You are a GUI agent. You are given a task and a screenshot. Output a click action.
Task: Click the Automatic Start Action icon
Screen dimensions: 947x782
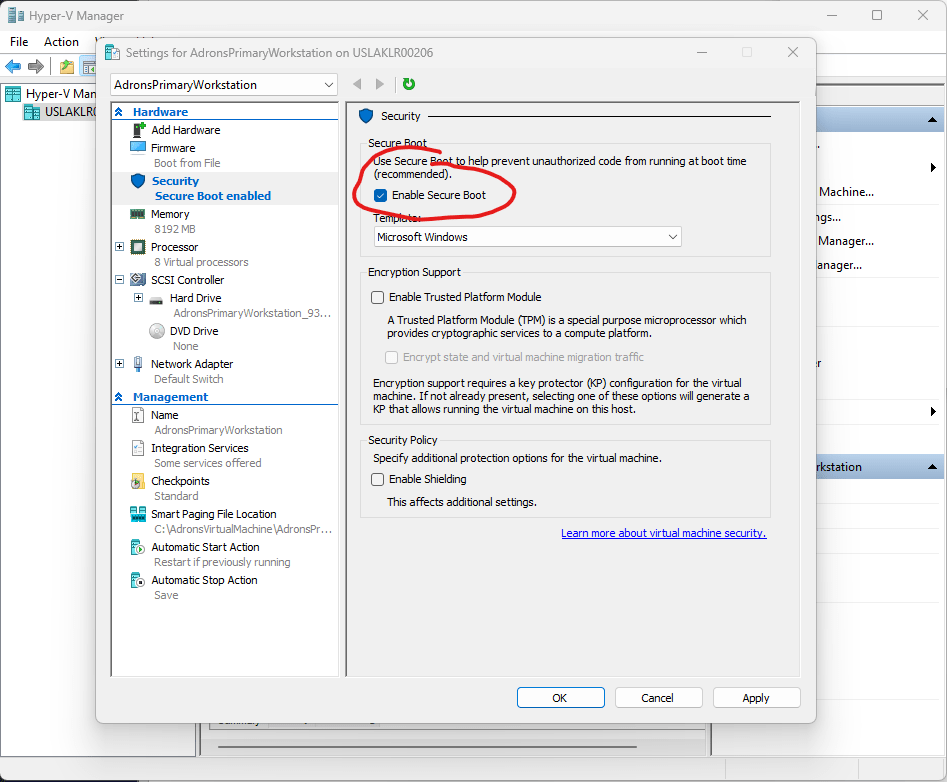coord(138,547)
